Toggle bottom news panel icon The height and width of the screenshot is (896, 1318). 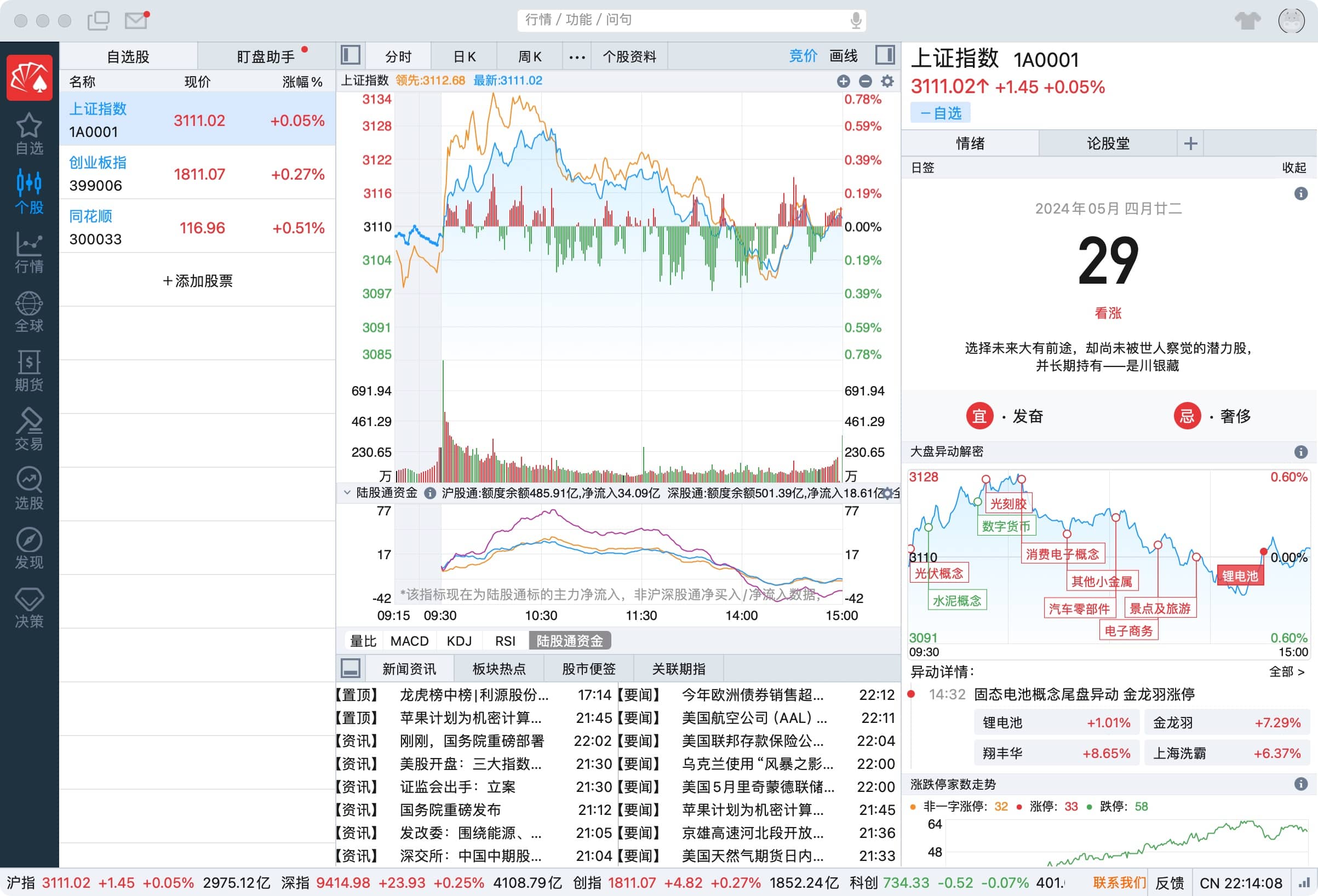351,668
